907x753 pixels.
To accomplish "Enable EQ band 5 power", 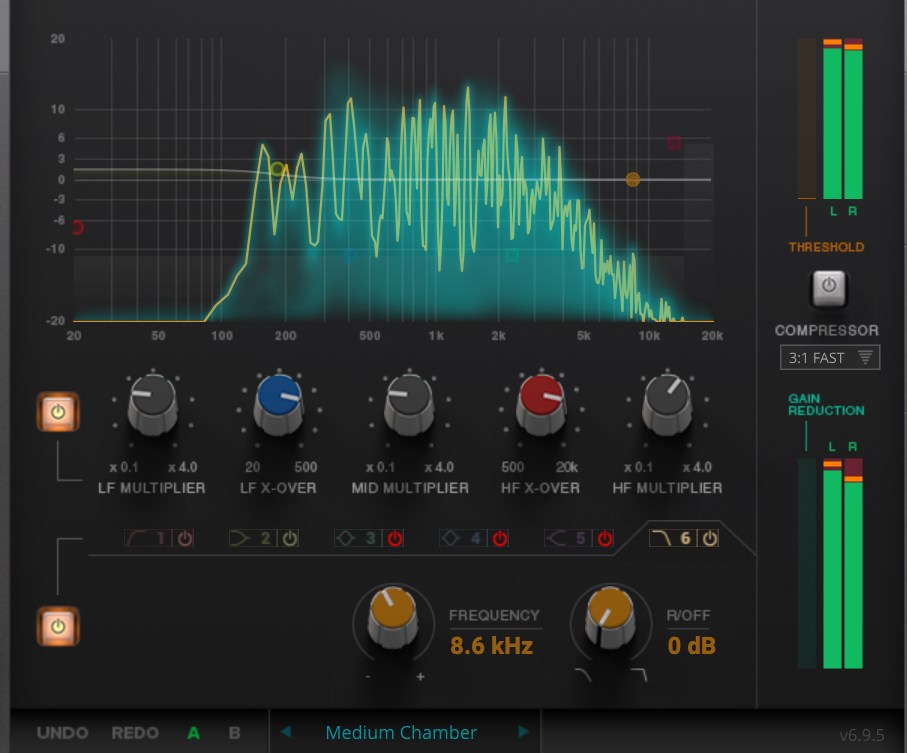I will click(604, 539).
